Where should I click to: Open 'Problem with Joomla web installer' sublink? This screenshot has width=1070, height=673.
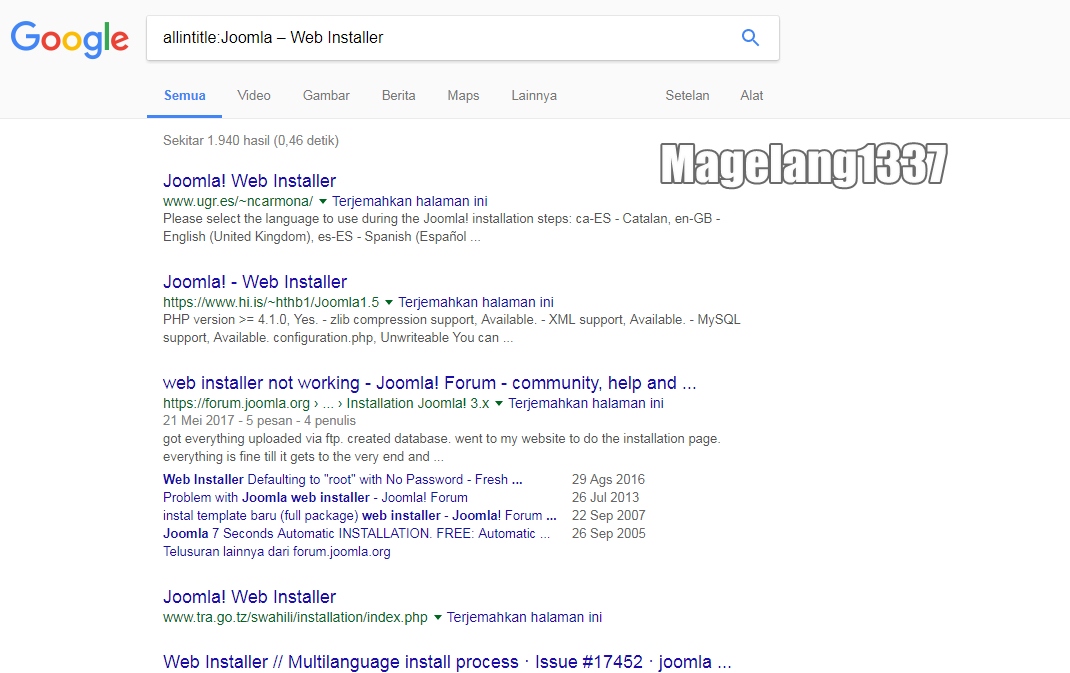[315, 498]
